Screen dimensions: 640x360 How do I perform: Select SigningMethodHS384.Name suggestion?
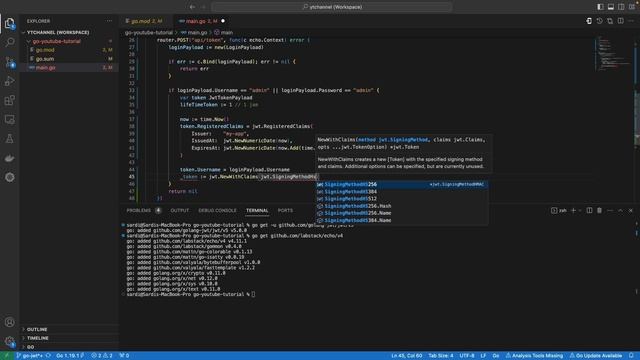[402, 220]
